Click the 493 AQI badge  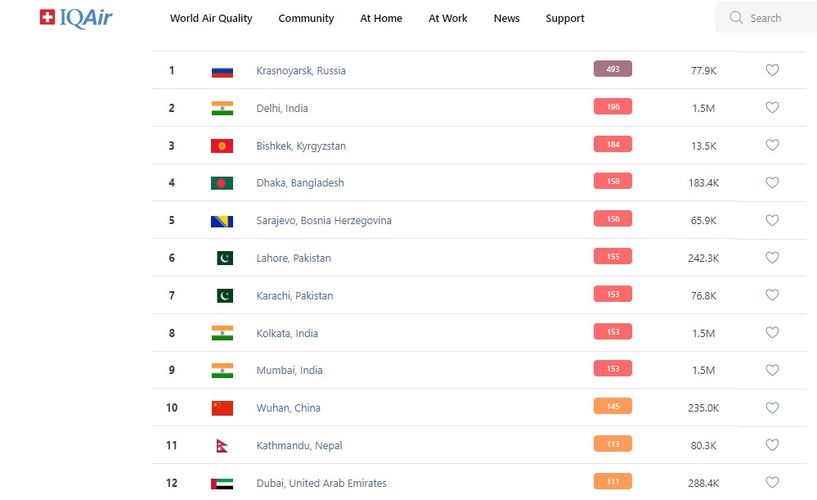tap(612, 69)
